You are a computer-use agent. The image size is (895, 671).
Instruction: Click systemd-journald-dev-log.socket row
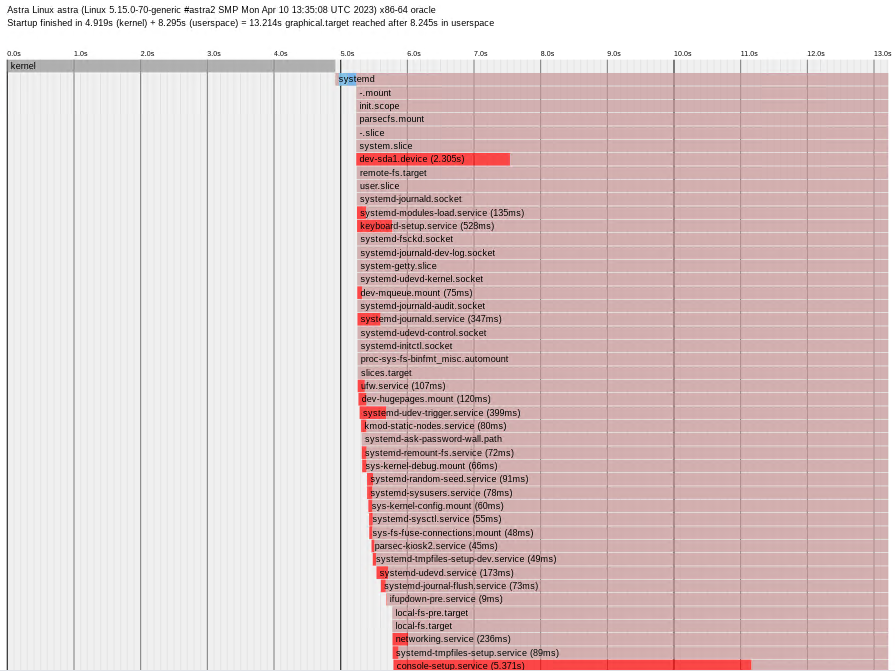click(428, 252)
